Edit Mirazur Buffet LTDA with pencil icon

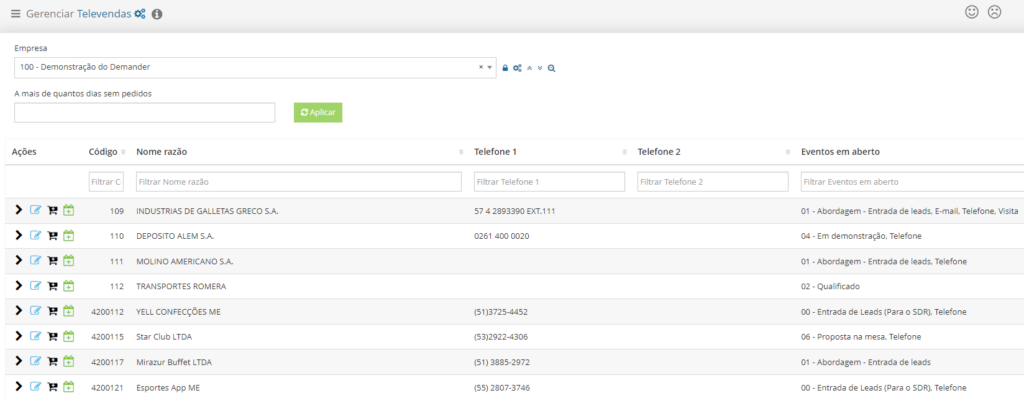click(36, 361)
